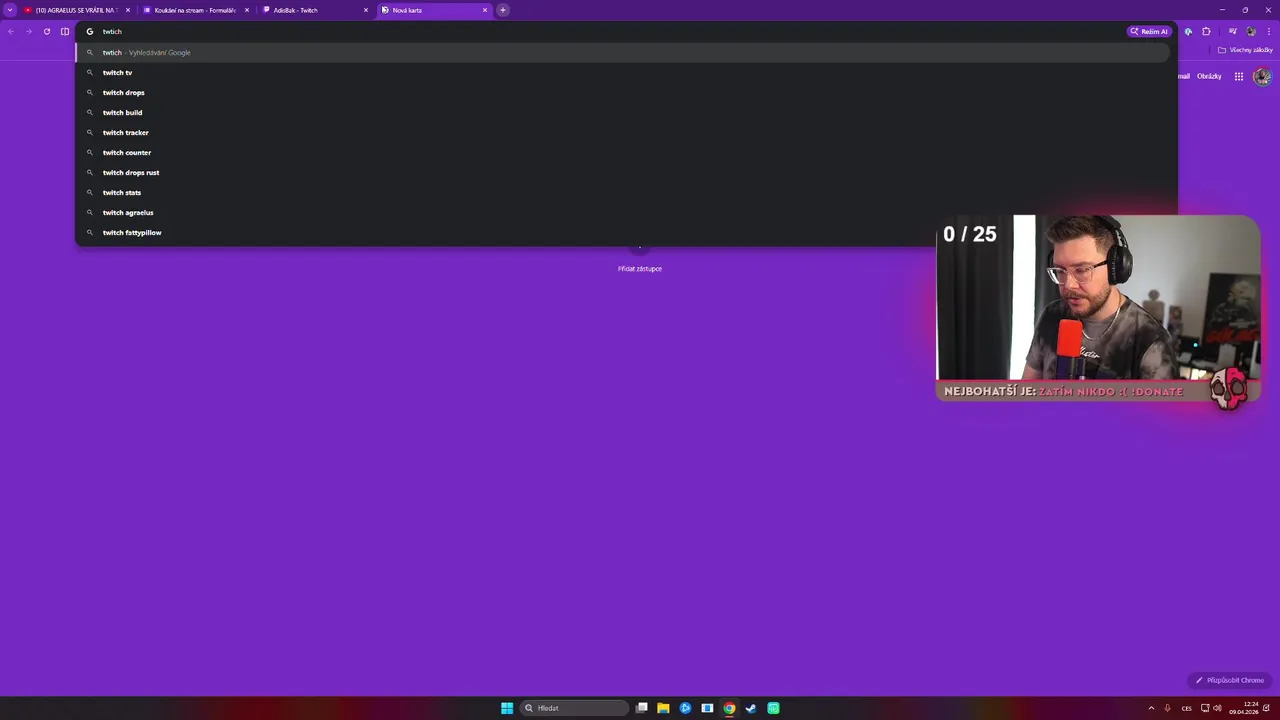Viewport: 1280px width, 720px height.
Task: Click the microphone tray icon
Action: tap(1167, 708)
